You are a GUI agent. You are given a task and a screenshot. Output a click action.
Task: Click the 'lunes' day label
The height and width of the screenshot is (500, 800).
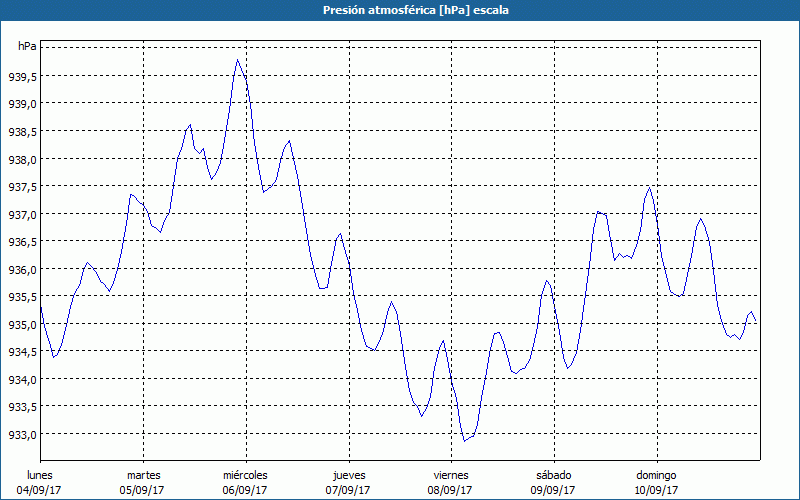(40, 475)
